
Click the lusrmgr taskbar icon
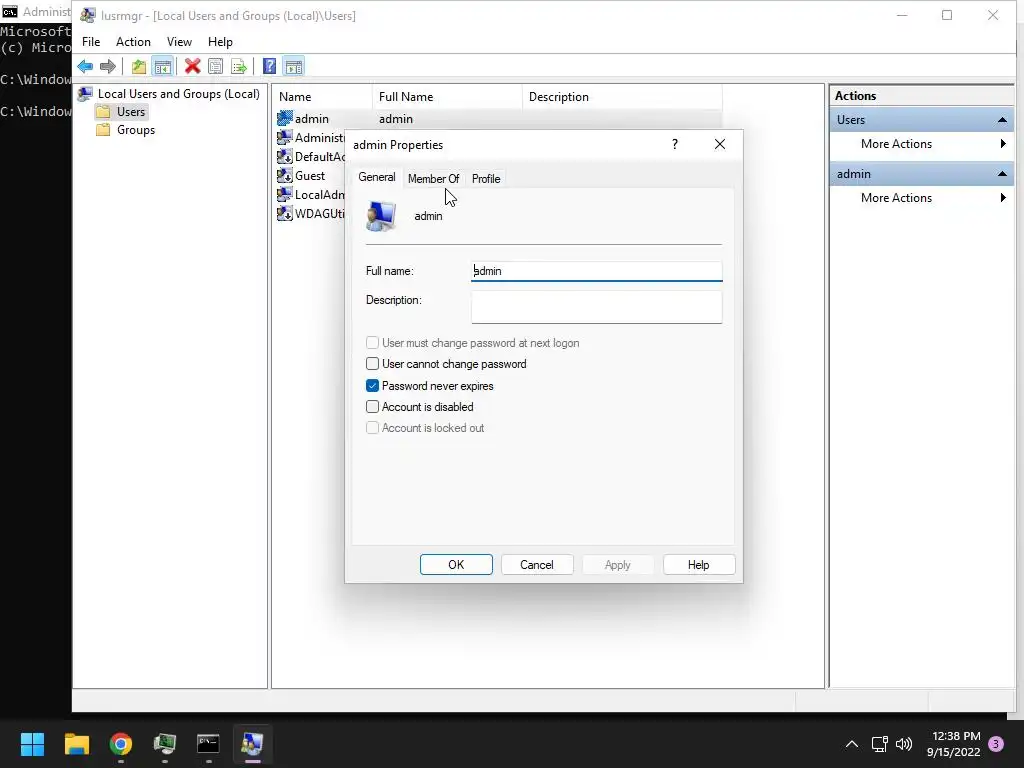252,743
